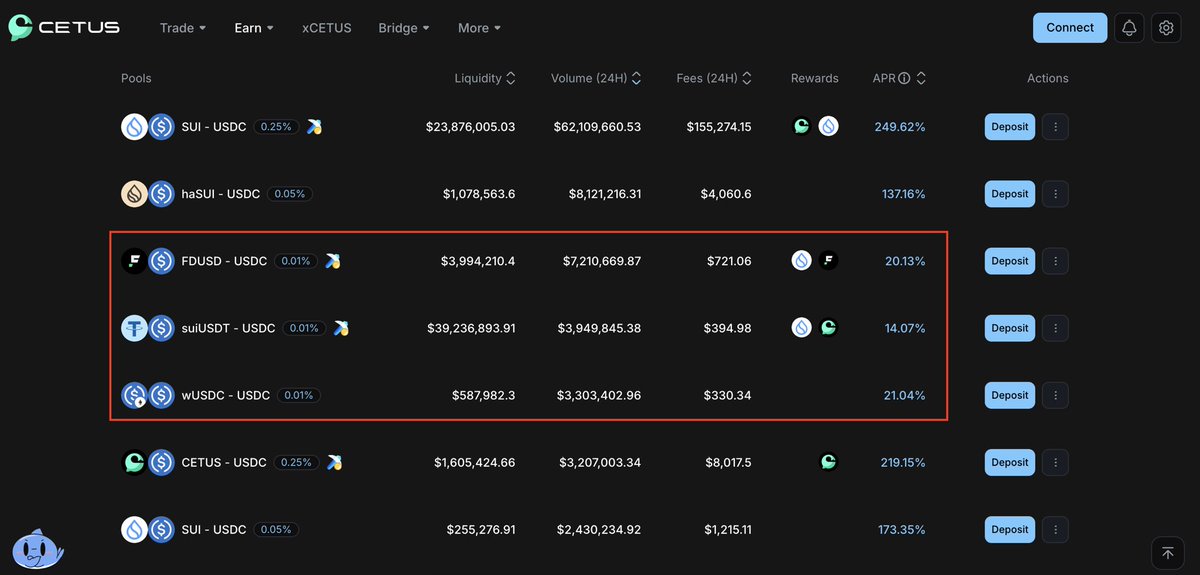Deposit into the haSUI - USDC pool
The width and height of the screenshot is (1200, 575).
(1010, 194)
